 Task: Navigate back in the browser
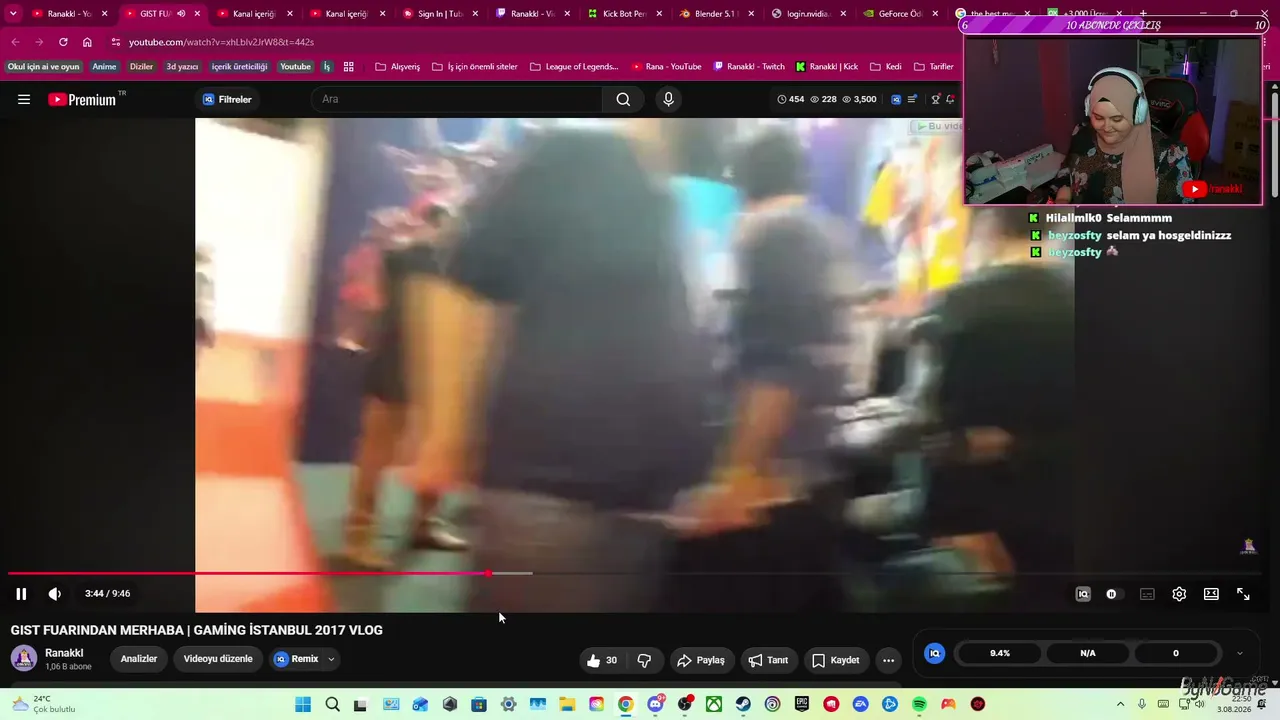pyautogui.click(x=15, y=42)
